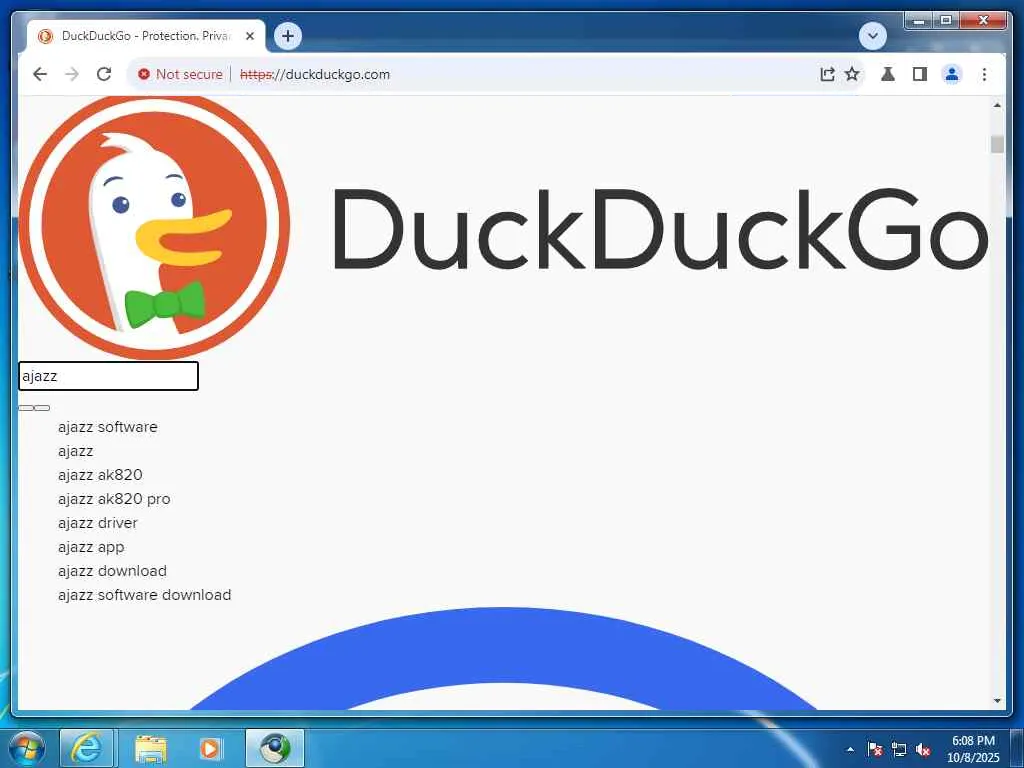The width and height of the screenshot is (1024, 768).
Task: Open a new tab with the plus button
Action: tap(288, 36)
